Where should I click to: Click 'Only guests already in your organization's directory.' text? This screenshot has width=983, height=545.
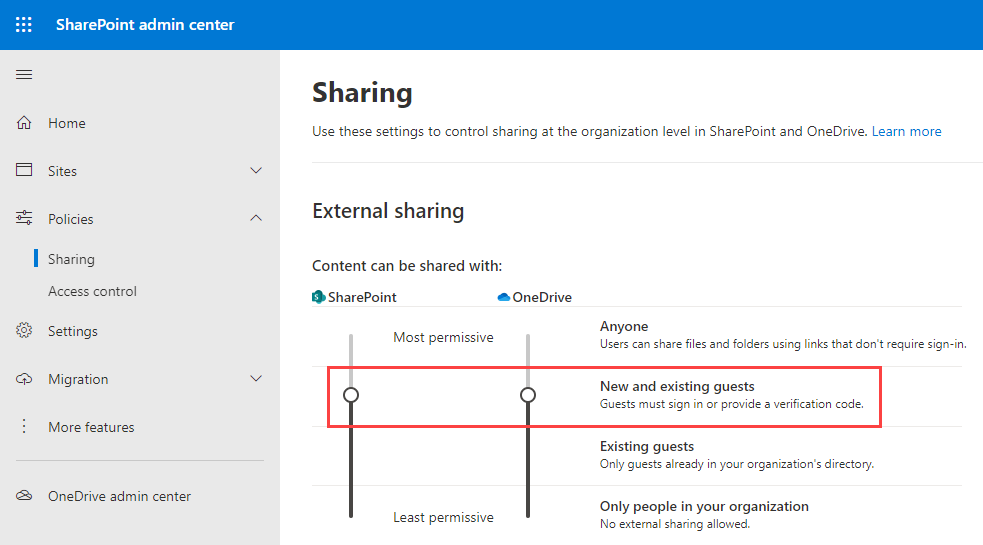click(737, 465)
